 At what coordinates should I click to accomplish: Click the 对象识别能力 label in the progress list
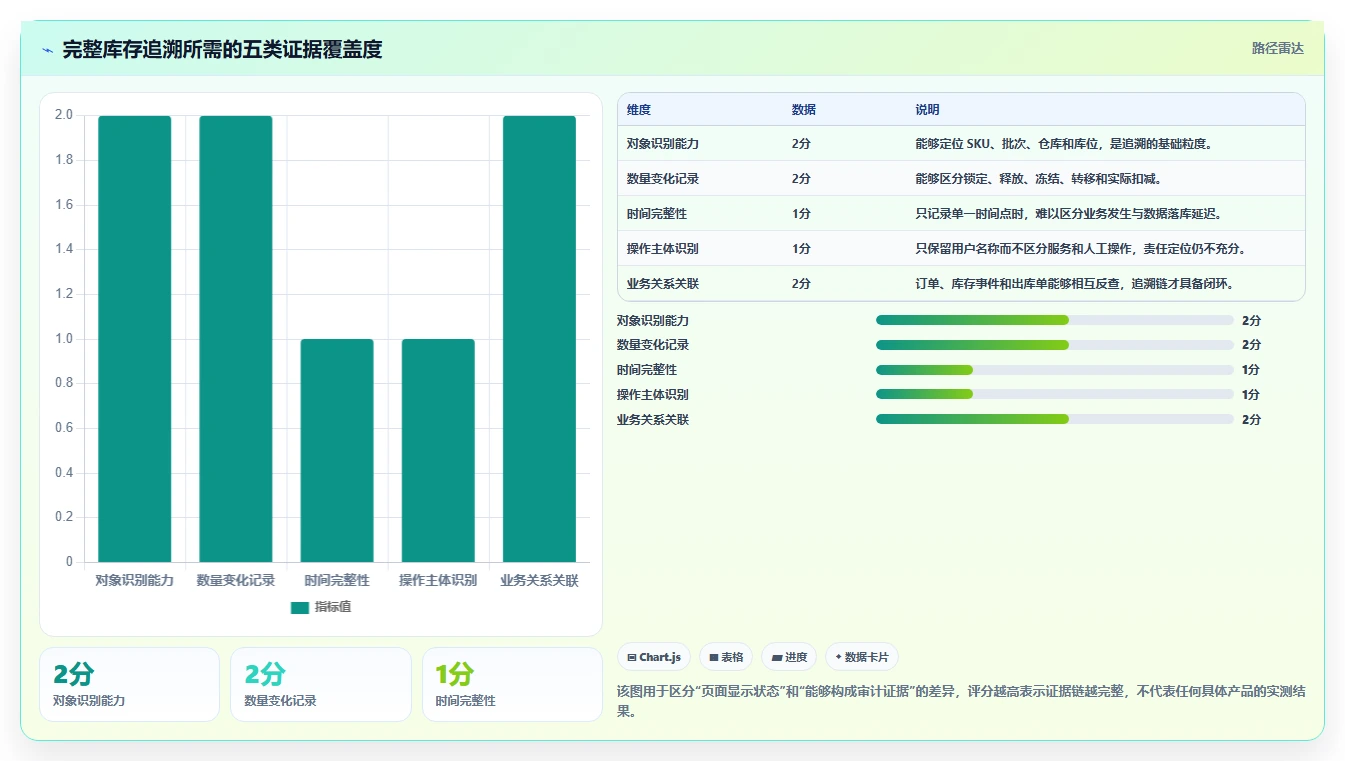tap(653, 320)
